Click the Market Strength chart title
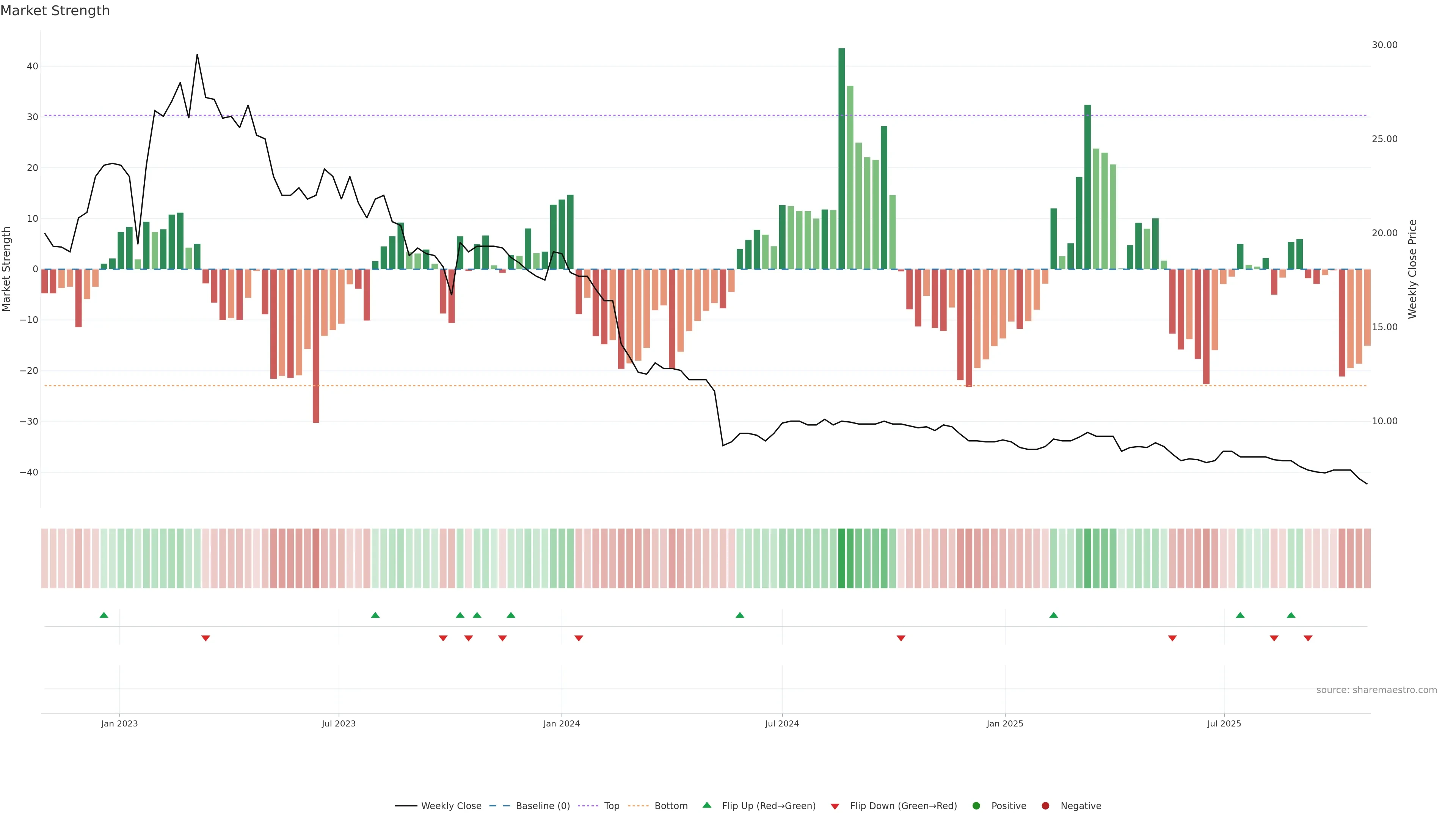 click(x=55, y=11)
